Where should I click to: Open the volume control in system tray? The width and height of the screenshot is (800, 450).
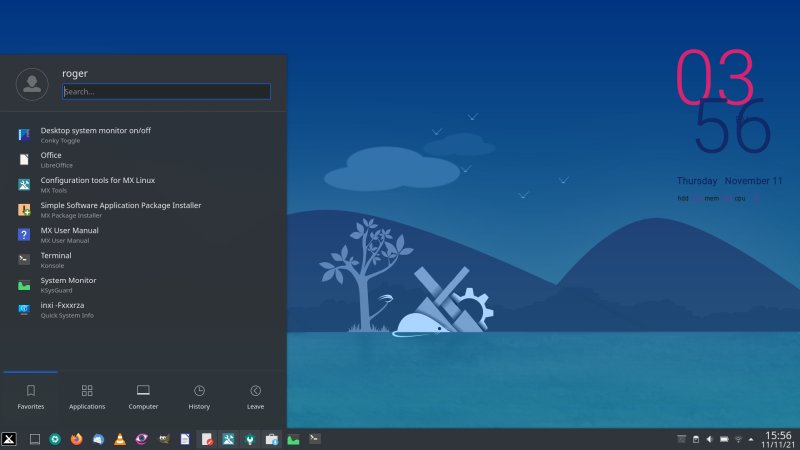coord(709,439)
